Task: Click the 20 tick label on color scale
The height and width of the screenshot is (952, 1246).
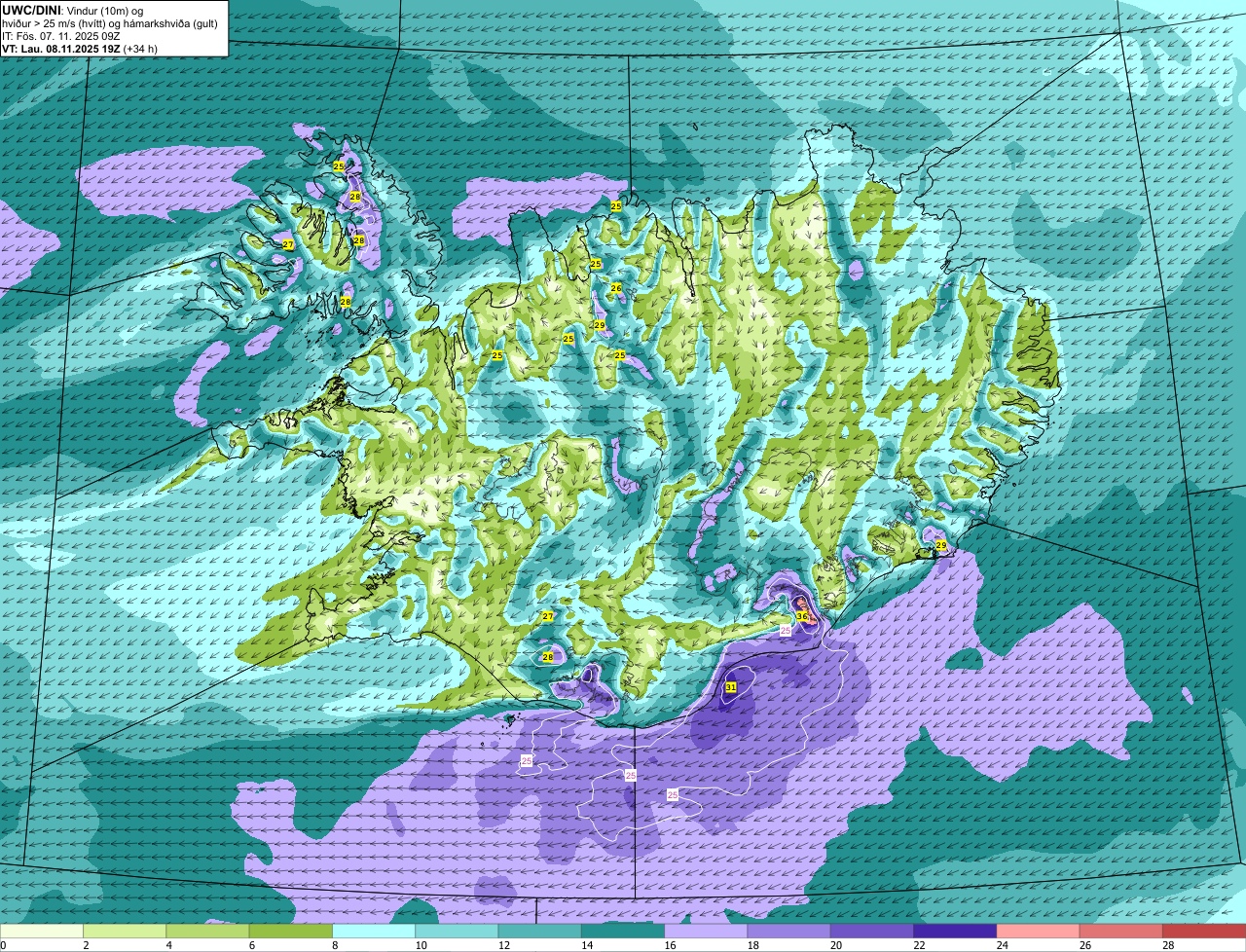Action: (835, 945)
